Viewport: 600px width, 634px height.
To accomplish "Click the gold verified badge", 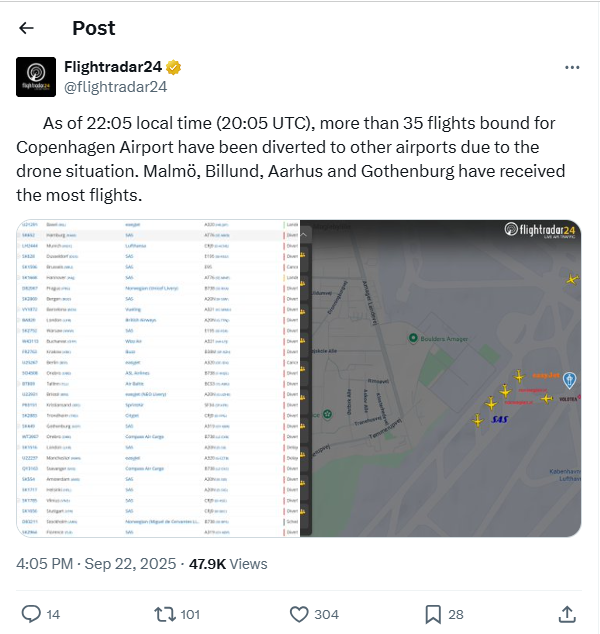I will 173,68.
